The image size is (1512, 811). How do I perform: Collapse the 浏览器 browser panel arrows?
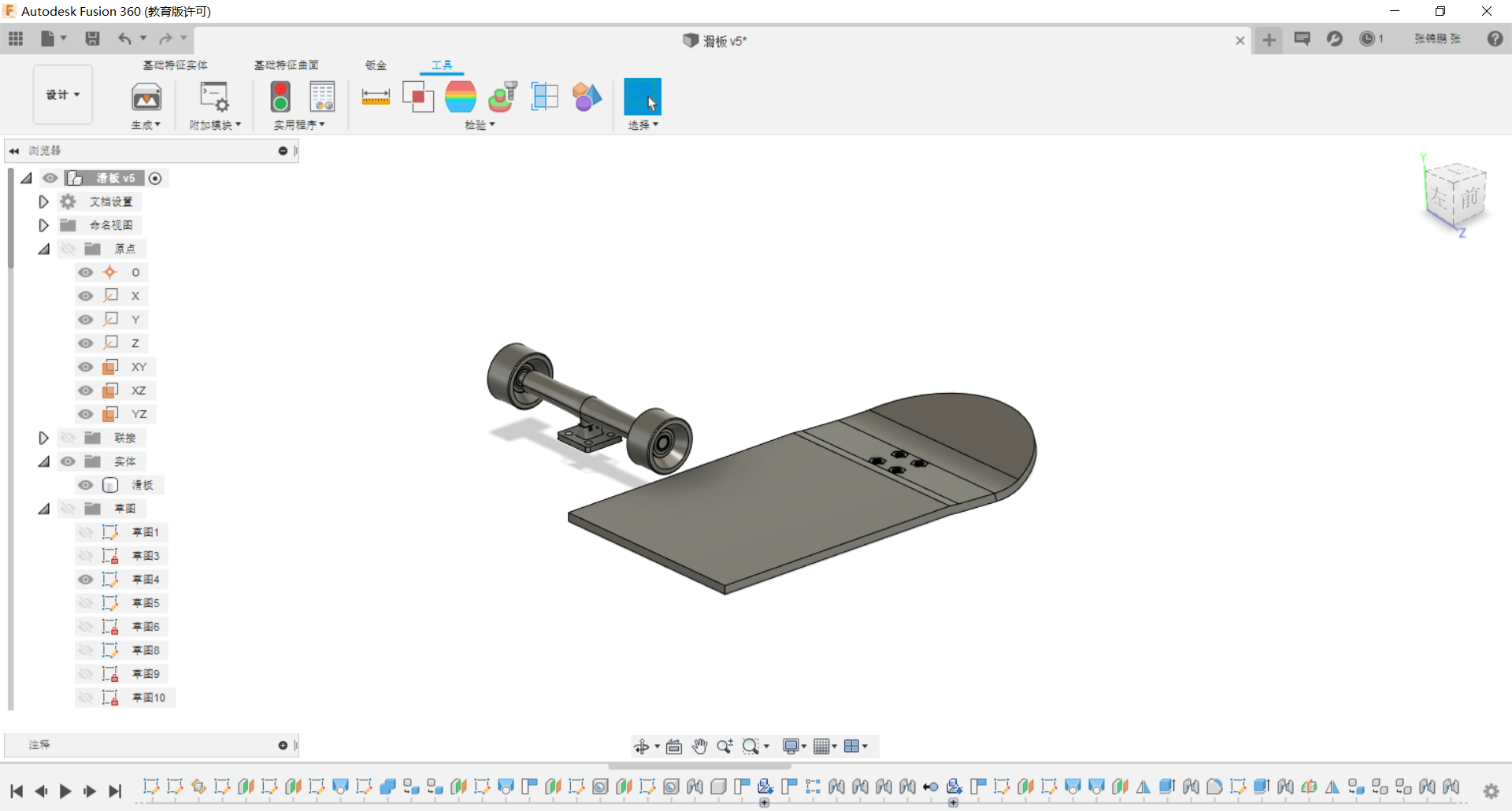[14, 150]
